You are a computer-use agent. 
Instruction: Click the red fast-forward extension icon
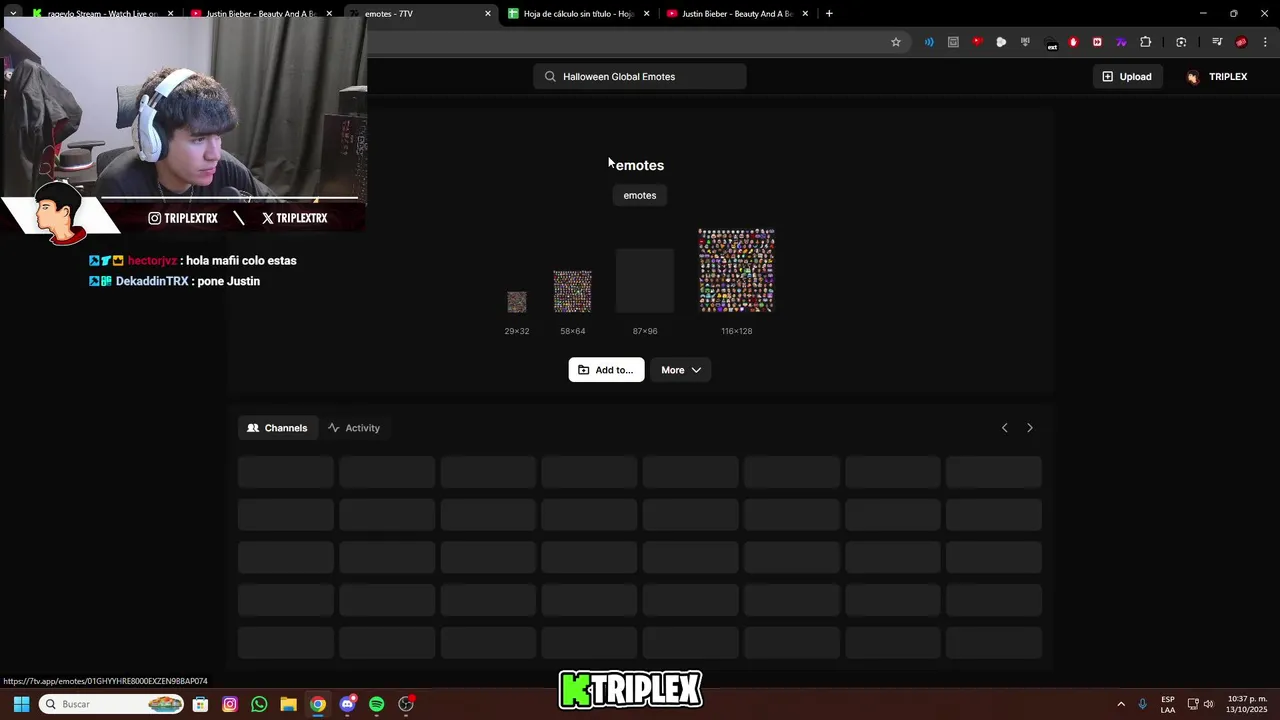pyautogui.click(x=1097, y=42)
